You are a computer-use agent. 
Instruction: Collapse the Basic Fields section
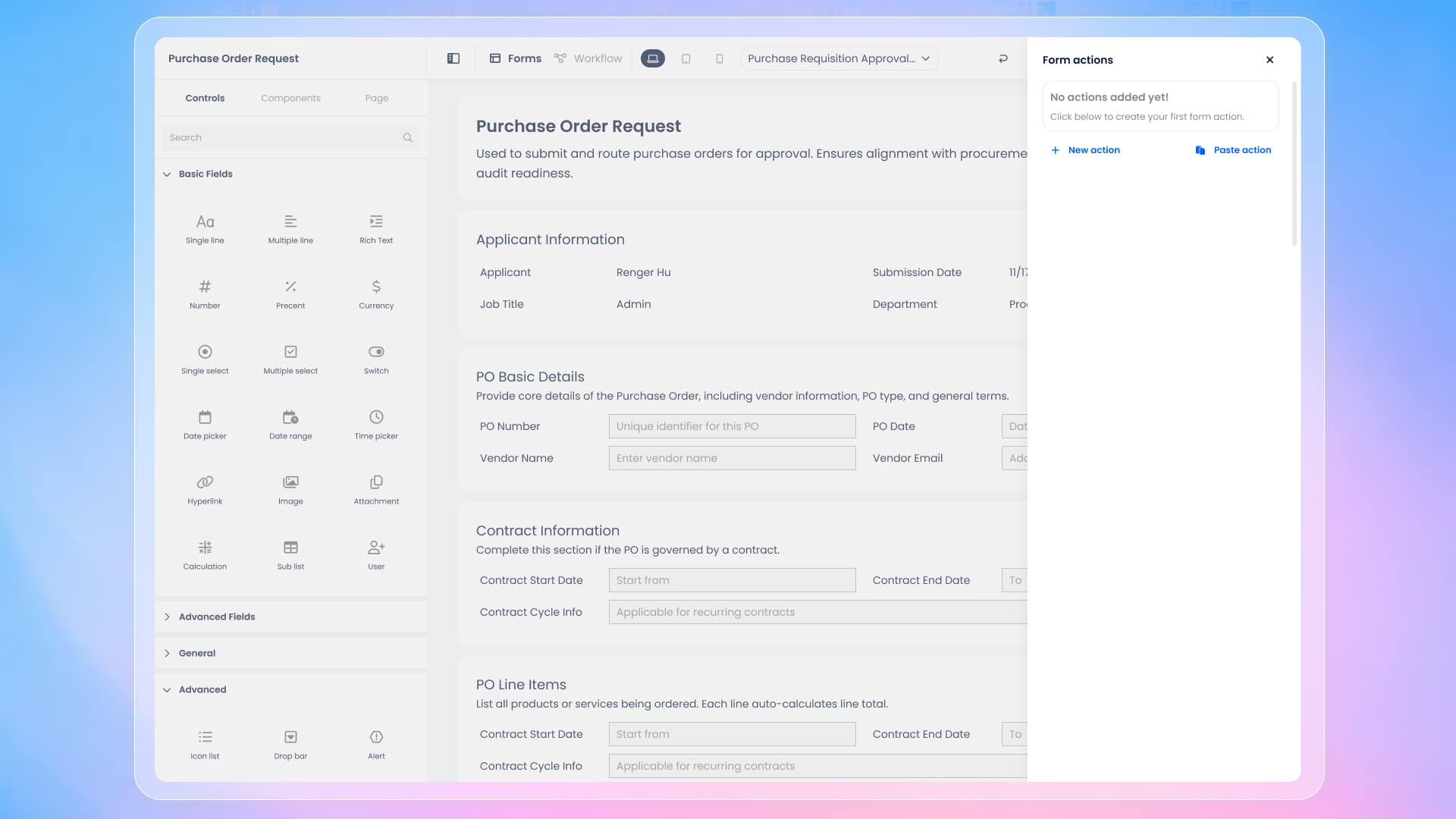point(206,174)
